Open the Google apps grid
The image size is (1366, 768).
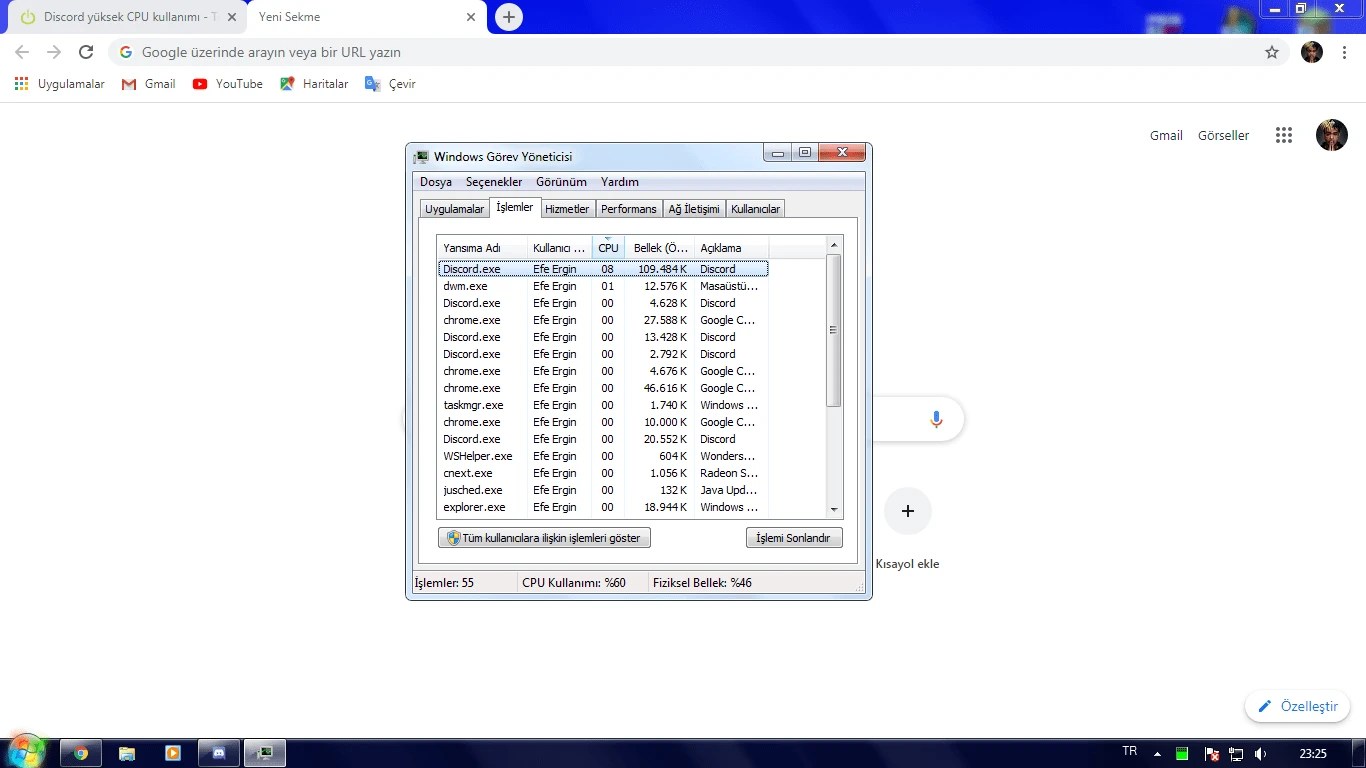(x=1284, y=135)
